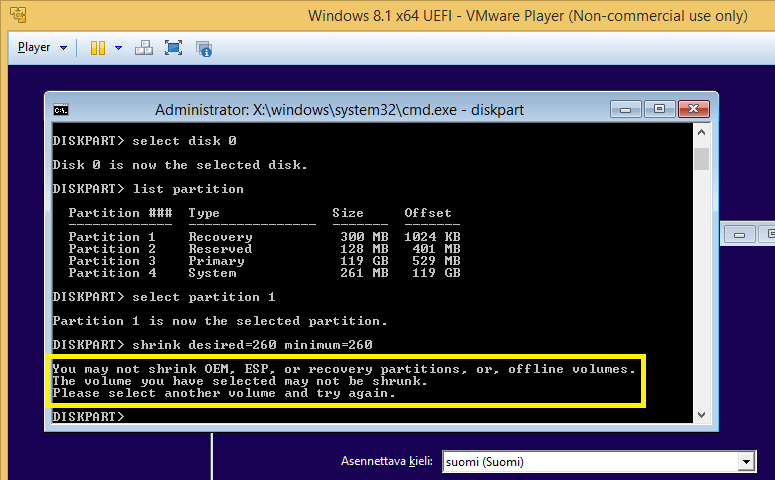
Task: Enter full screen mode via toolbar icon
Action: pos(173,48)
